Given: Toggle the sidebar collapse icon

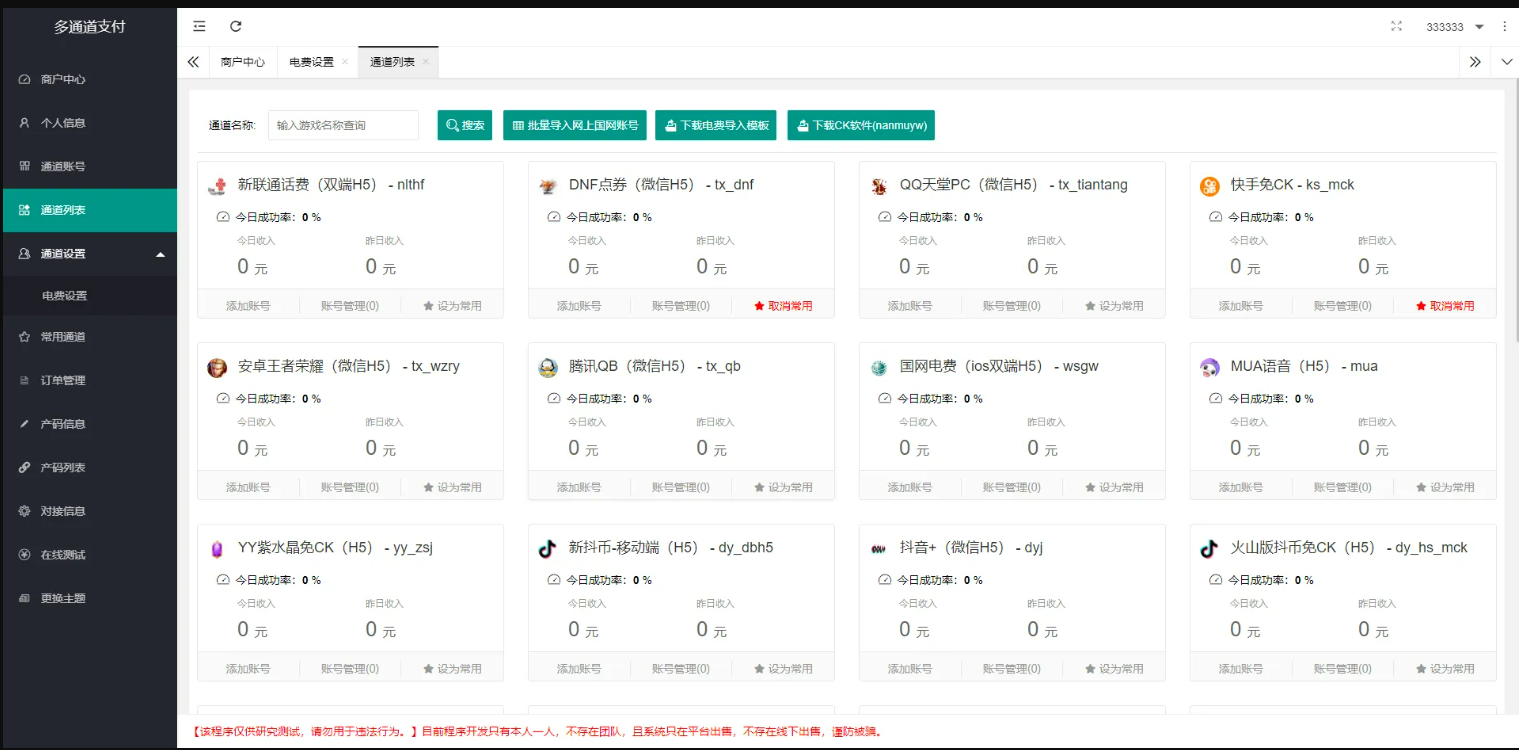Looking at the screenshot, I should [x=199, y=26].
